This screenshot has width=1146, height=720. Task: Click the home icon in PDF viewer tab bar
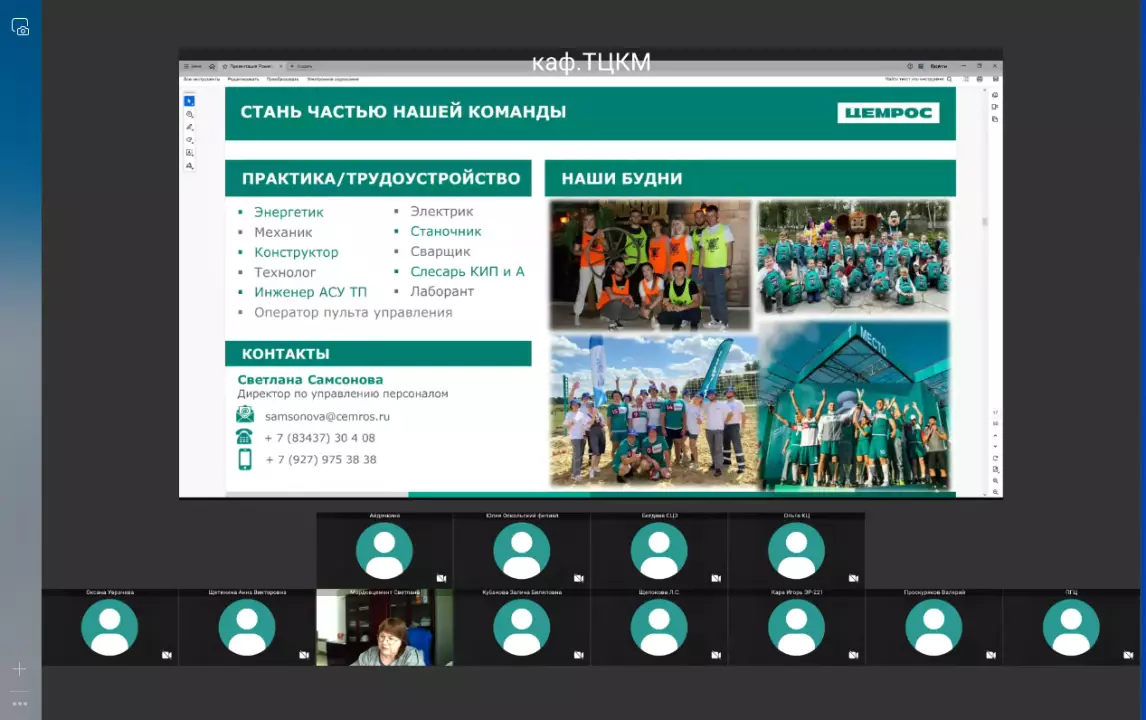212,66
